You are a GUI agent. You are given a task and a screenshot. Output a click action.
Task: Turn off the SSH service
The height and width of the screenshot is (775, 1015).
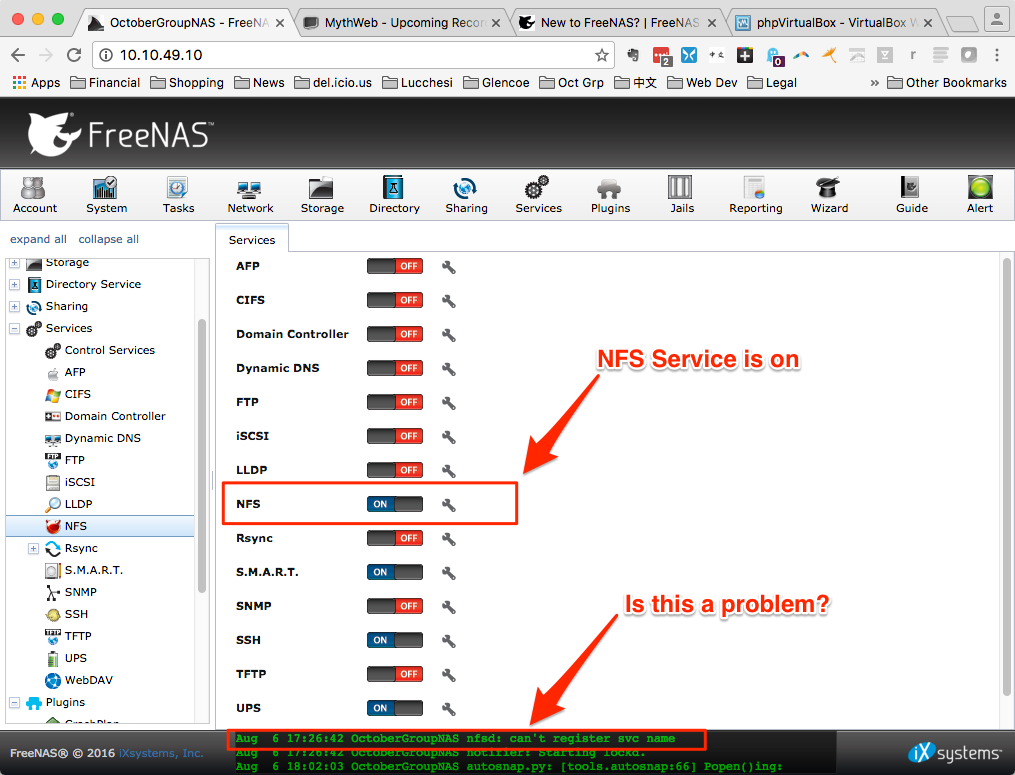click(x=395, y=640)
